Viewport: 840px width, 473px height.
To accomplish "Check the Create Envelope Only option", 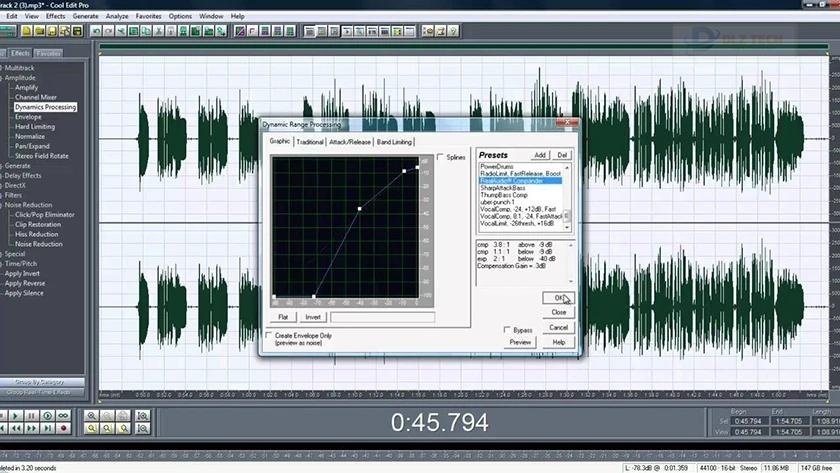I will click(268, 335).
